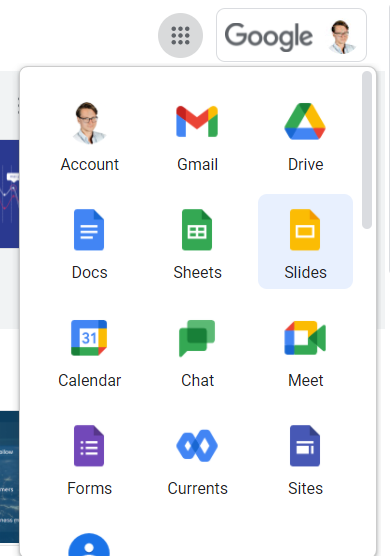
Task: Launch the Currents app icon
Action: tap(197, 446)
